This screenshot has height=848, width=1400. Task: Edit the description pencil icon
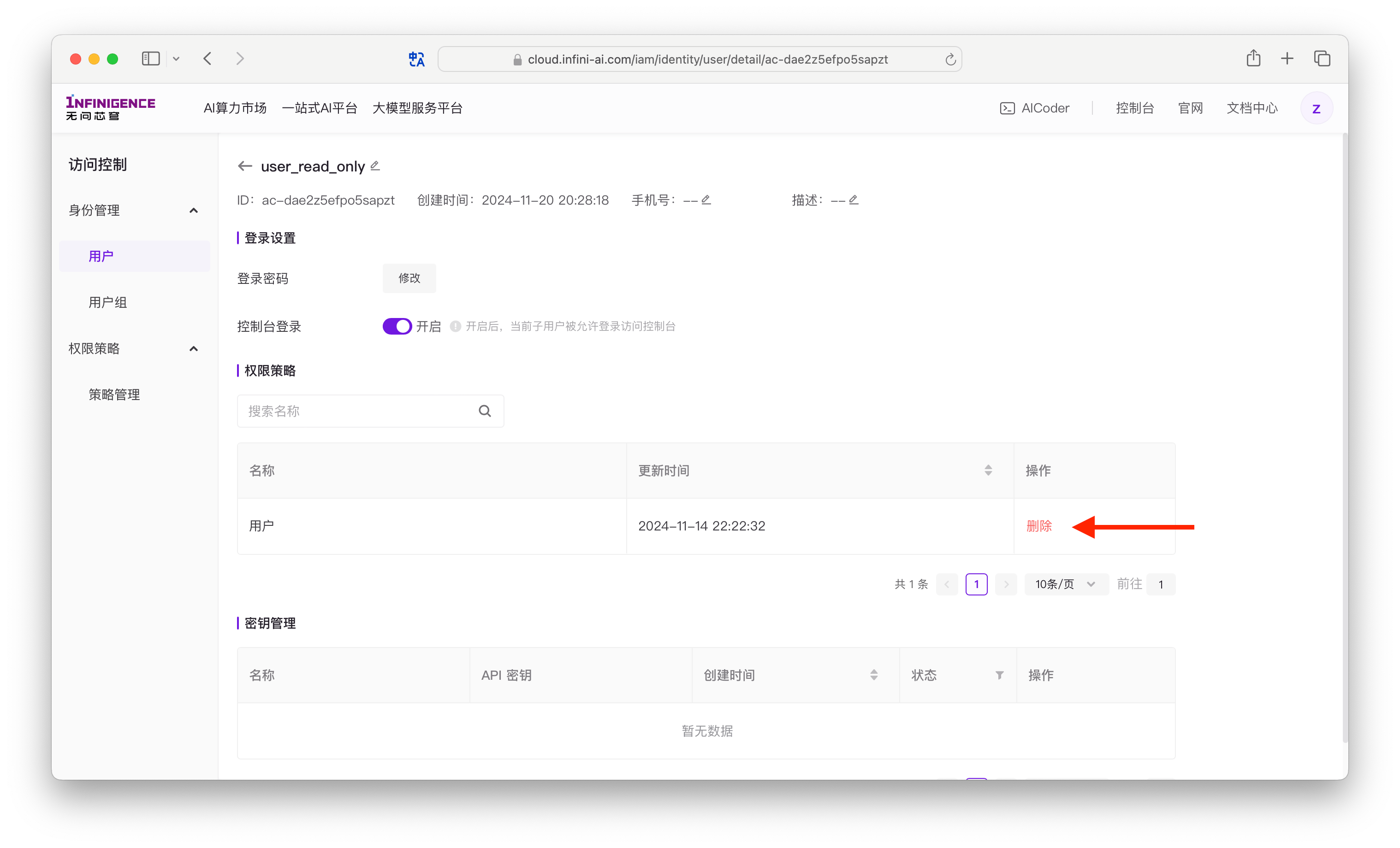pyautogui.click(x=854, y=200)
